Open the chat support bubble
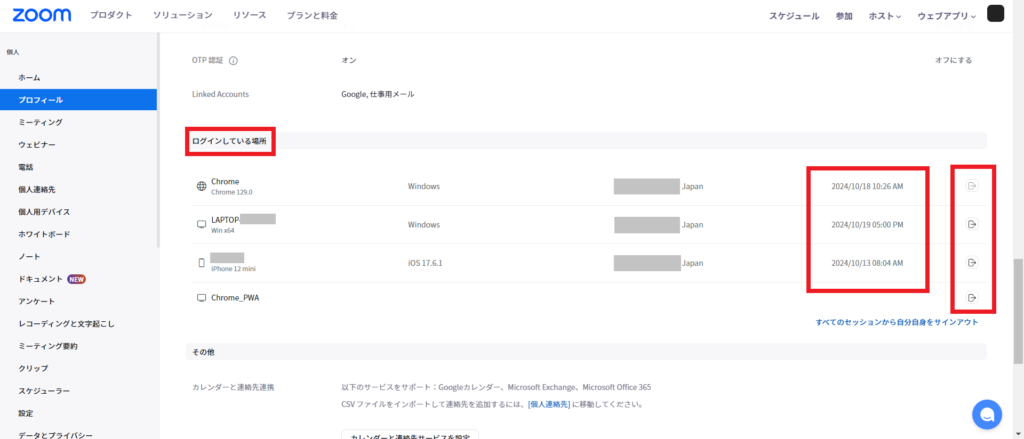Screen dimensions: 1024x439 [987, 414]
